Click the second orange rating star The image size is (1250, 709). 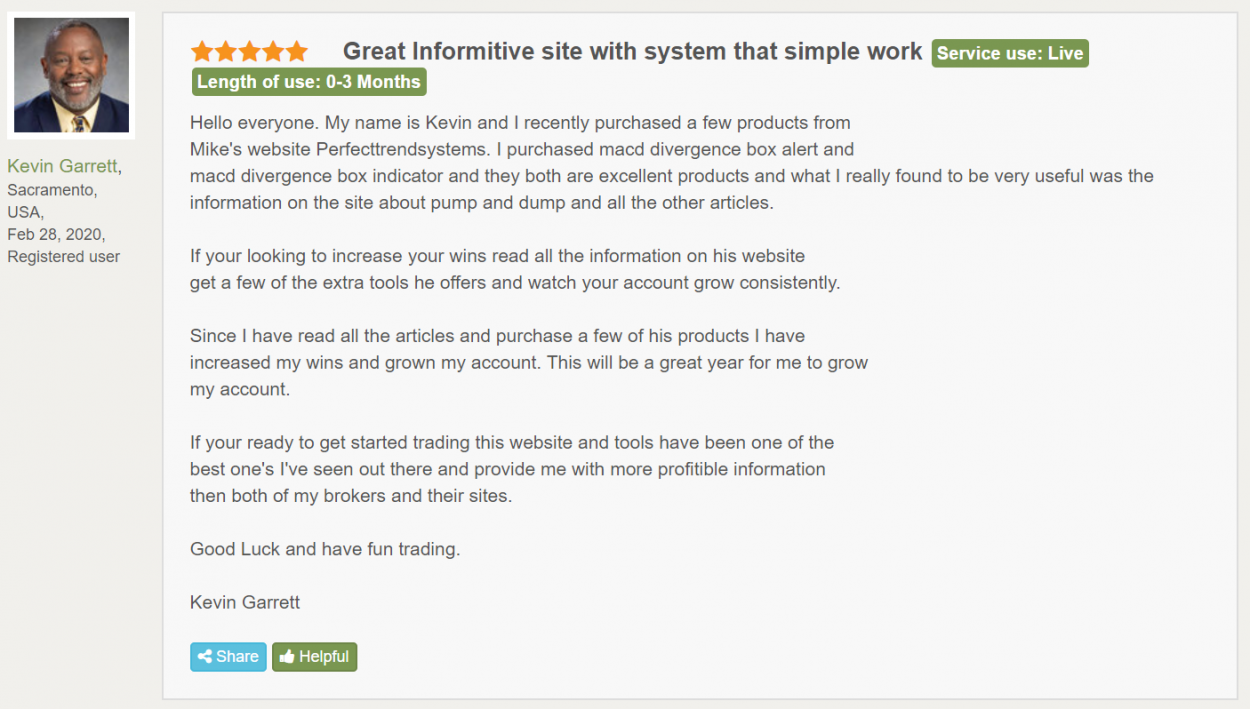pyautogui.click(x=226, y=51)
